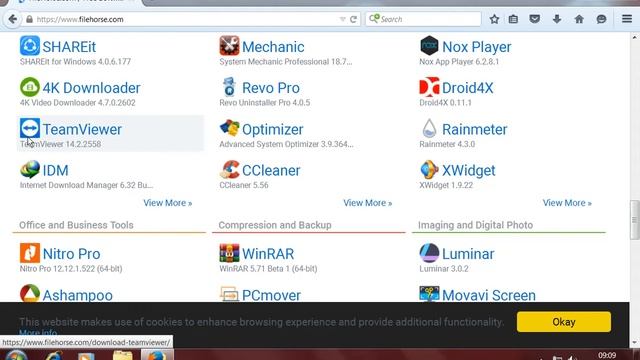The image size is (640, 360).
Task: Bookmark page with star icon
Action: 494,19
